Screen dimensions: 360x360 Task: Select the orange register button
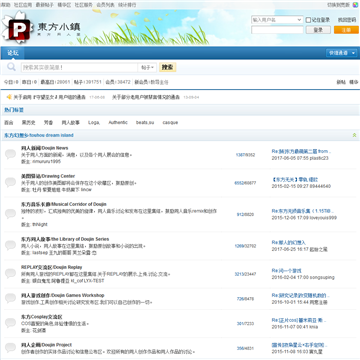point(346,30)
